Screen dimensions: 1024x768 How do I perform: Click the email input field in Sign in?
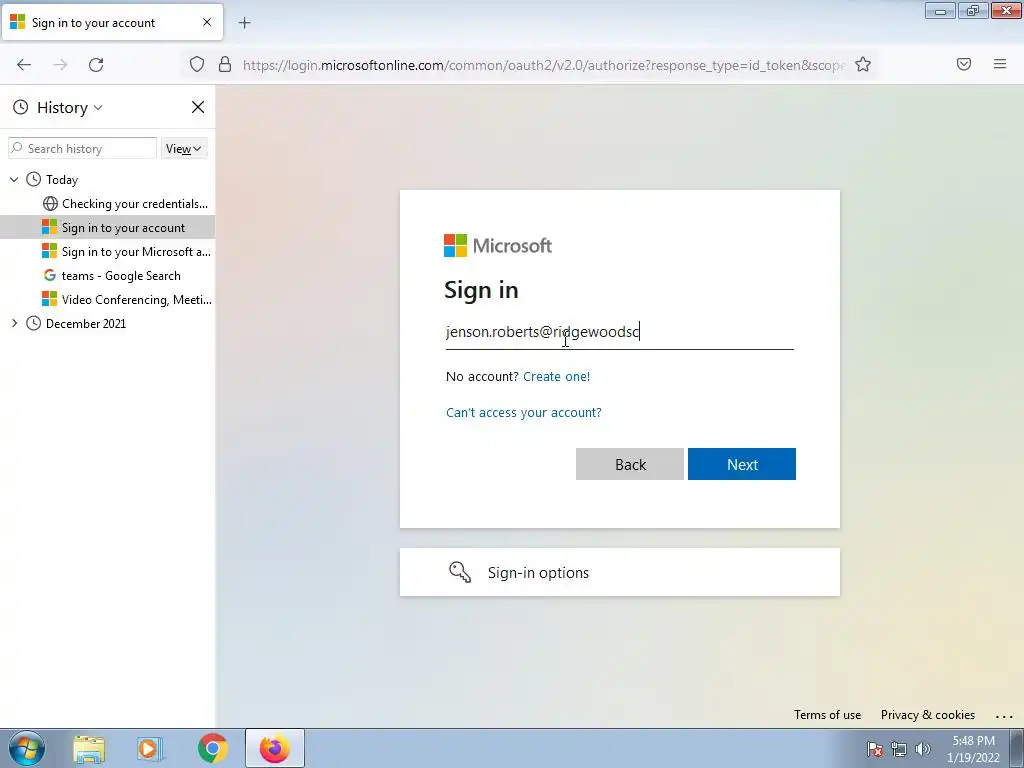620,332
